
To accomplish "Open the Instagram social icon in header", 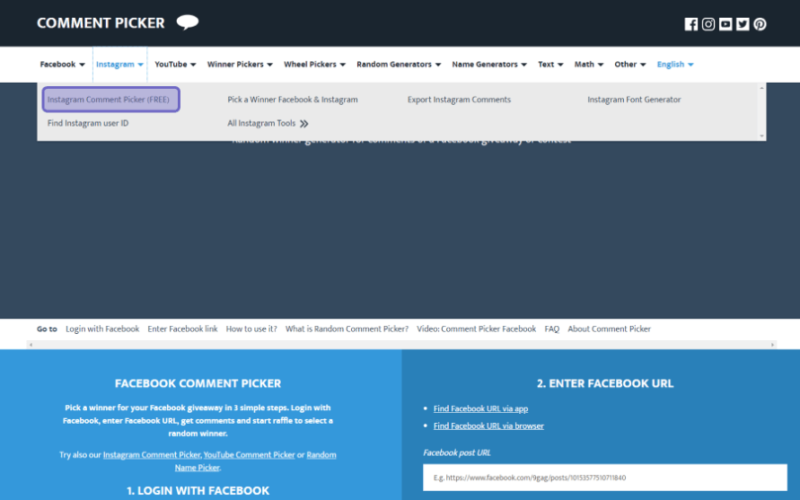I will click(x=708, y=24).
